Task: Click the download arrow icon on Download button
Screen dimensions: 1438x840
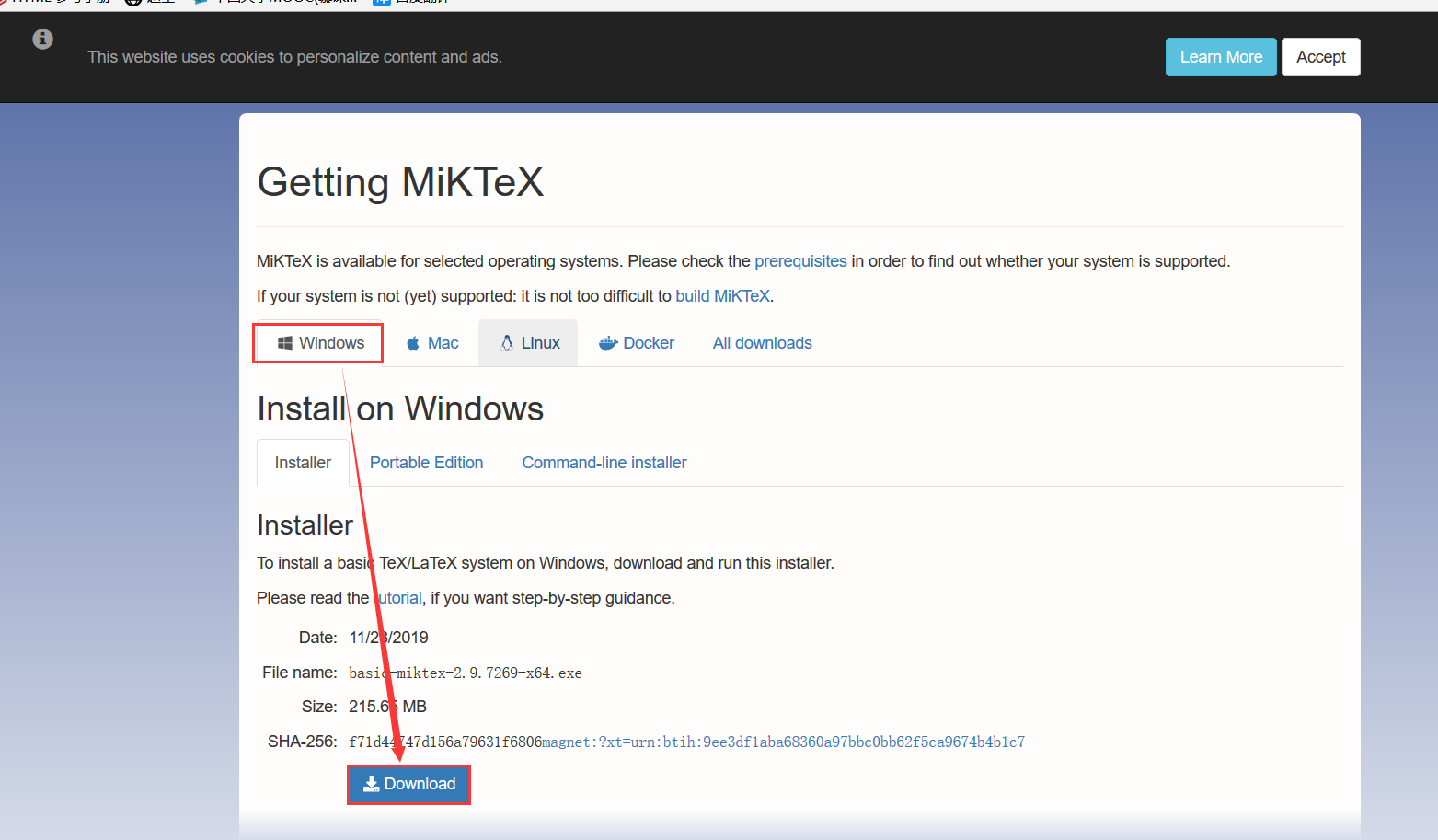Action: pos(372,783)
